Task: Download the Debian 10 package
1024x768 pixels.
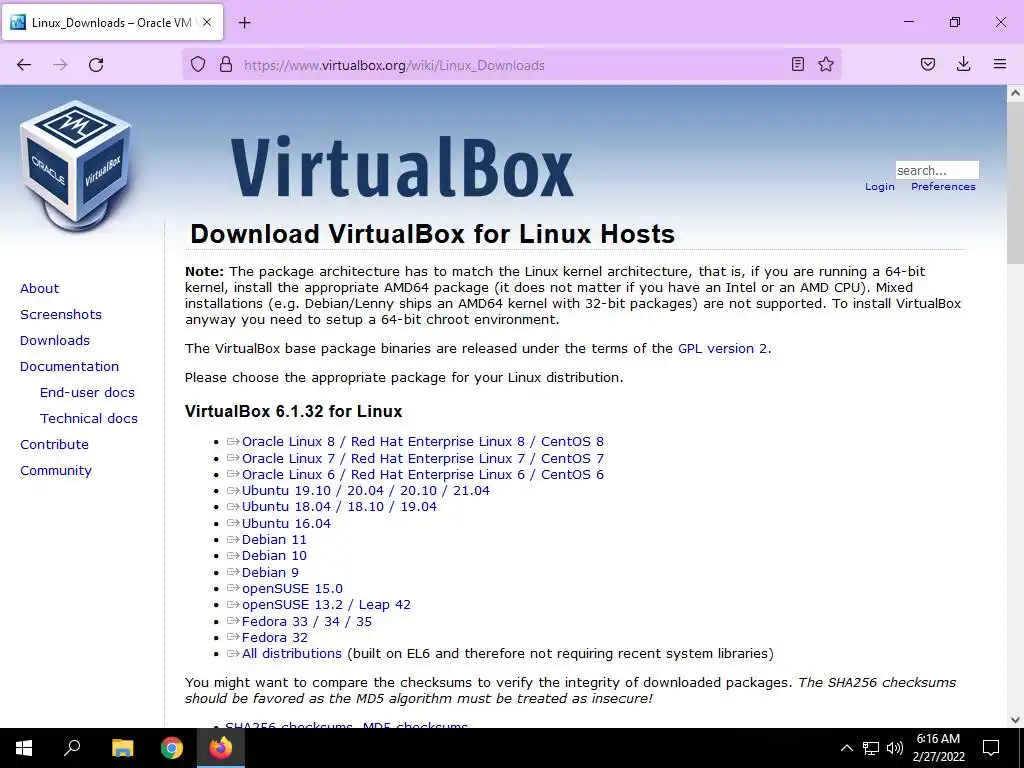Action: point(274,556)
